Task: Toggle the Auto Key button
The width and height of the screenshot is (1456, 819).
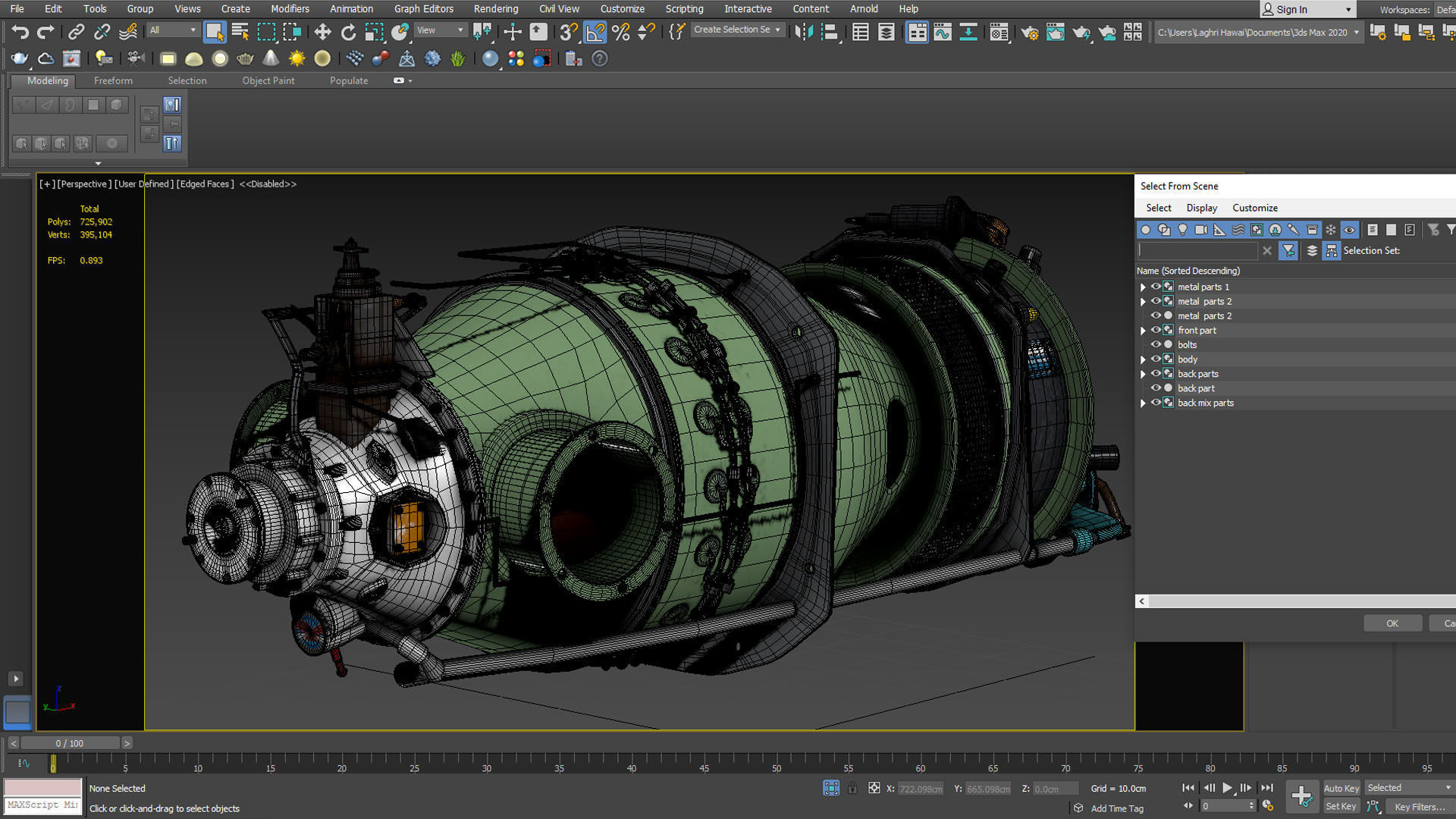Action: pyautogui.click(x=1341, y=788)
